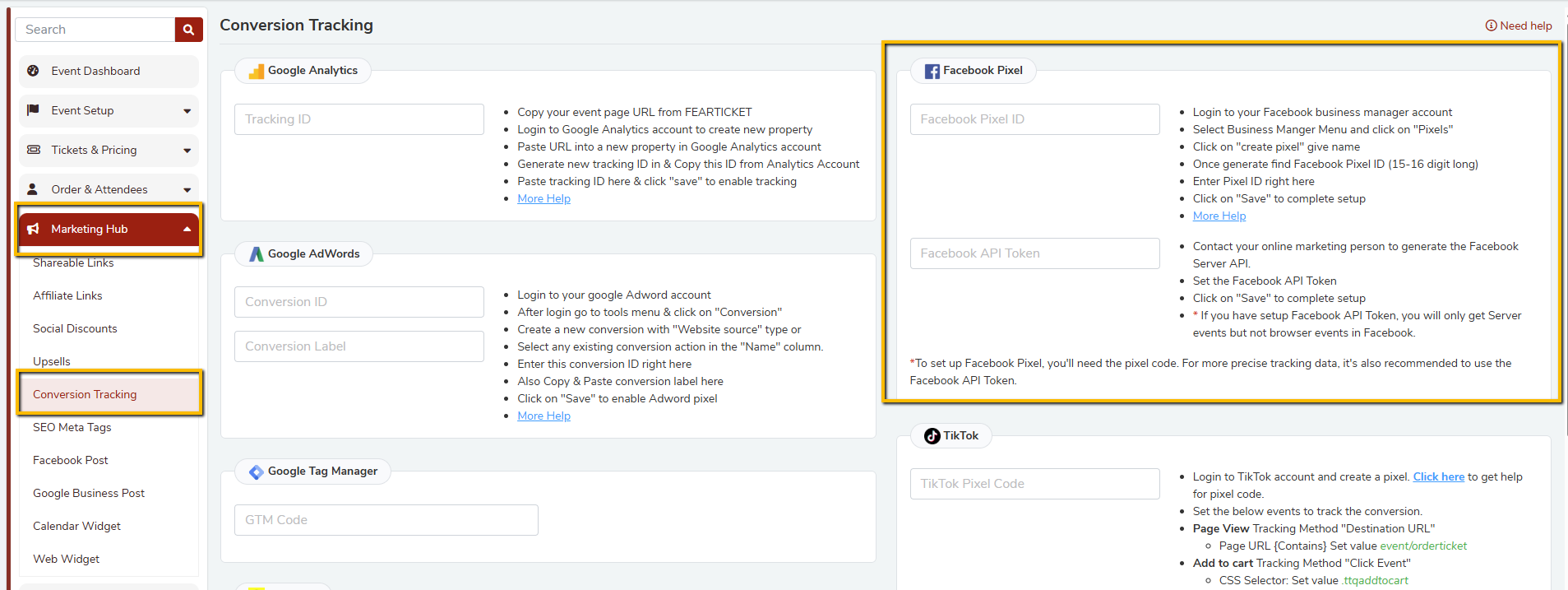Click the Tickets & Pricing ticket icon

[34, 150]
